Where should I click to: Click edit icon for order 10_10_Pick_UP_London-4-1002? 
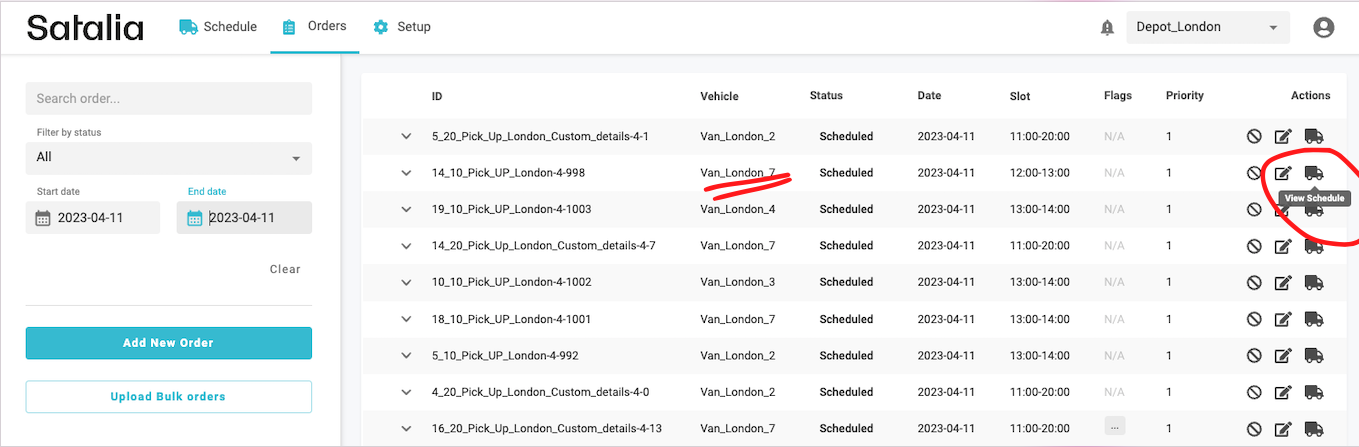[x=1283, y=283]
